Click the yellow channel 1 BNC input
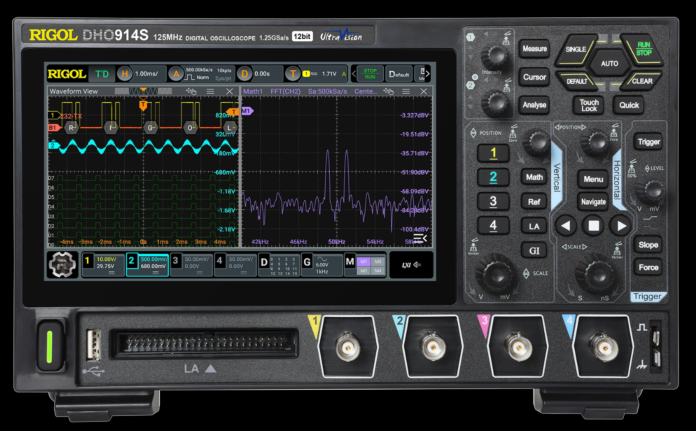Viewport: 696px width, 431px height. [x=348, y=347]
